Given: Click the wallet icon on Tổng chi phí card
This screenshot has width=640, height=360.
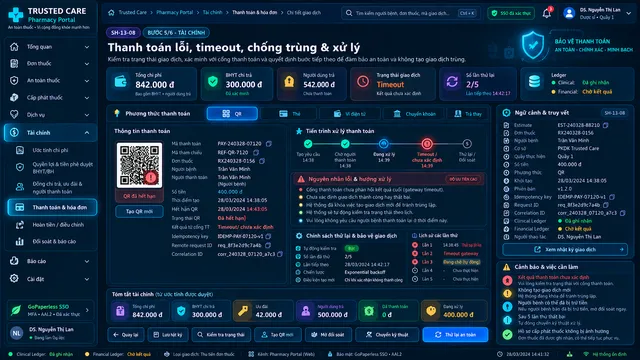Looking at the screenshot, I should [121, 82].
